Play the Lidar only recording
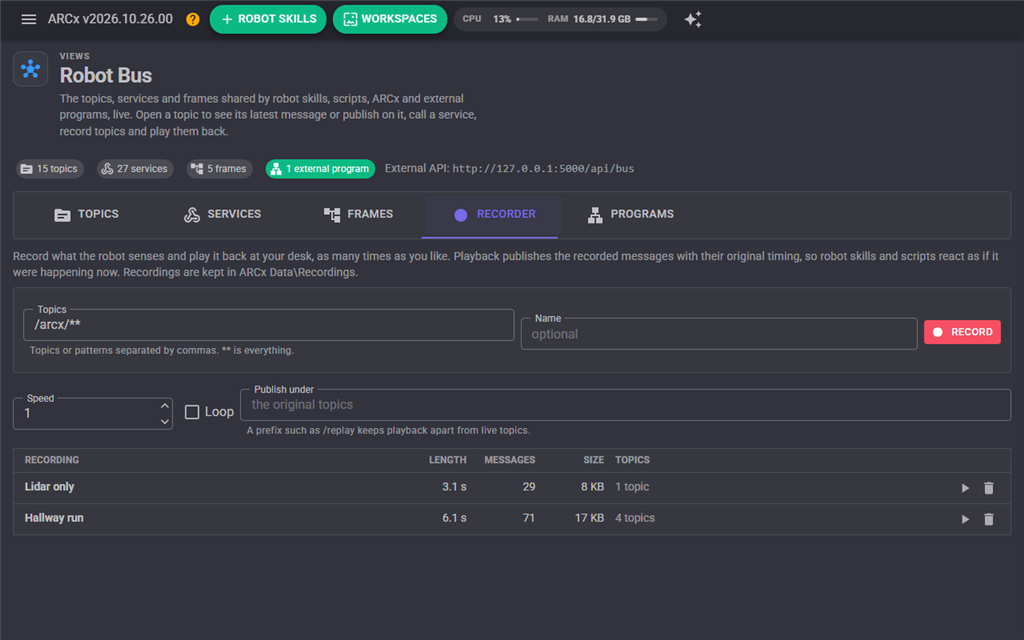Screen dimensions: 1024x640 pos(965,488)
